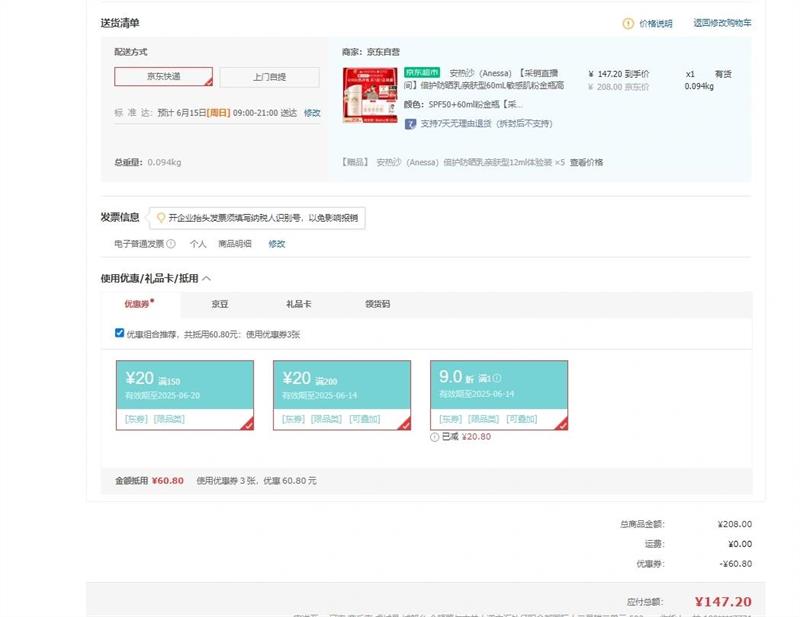Viewport: 800px width, 617px height.
Task: Deselect the ¥20 满150 coupon
Action: (x=185, y=395)
